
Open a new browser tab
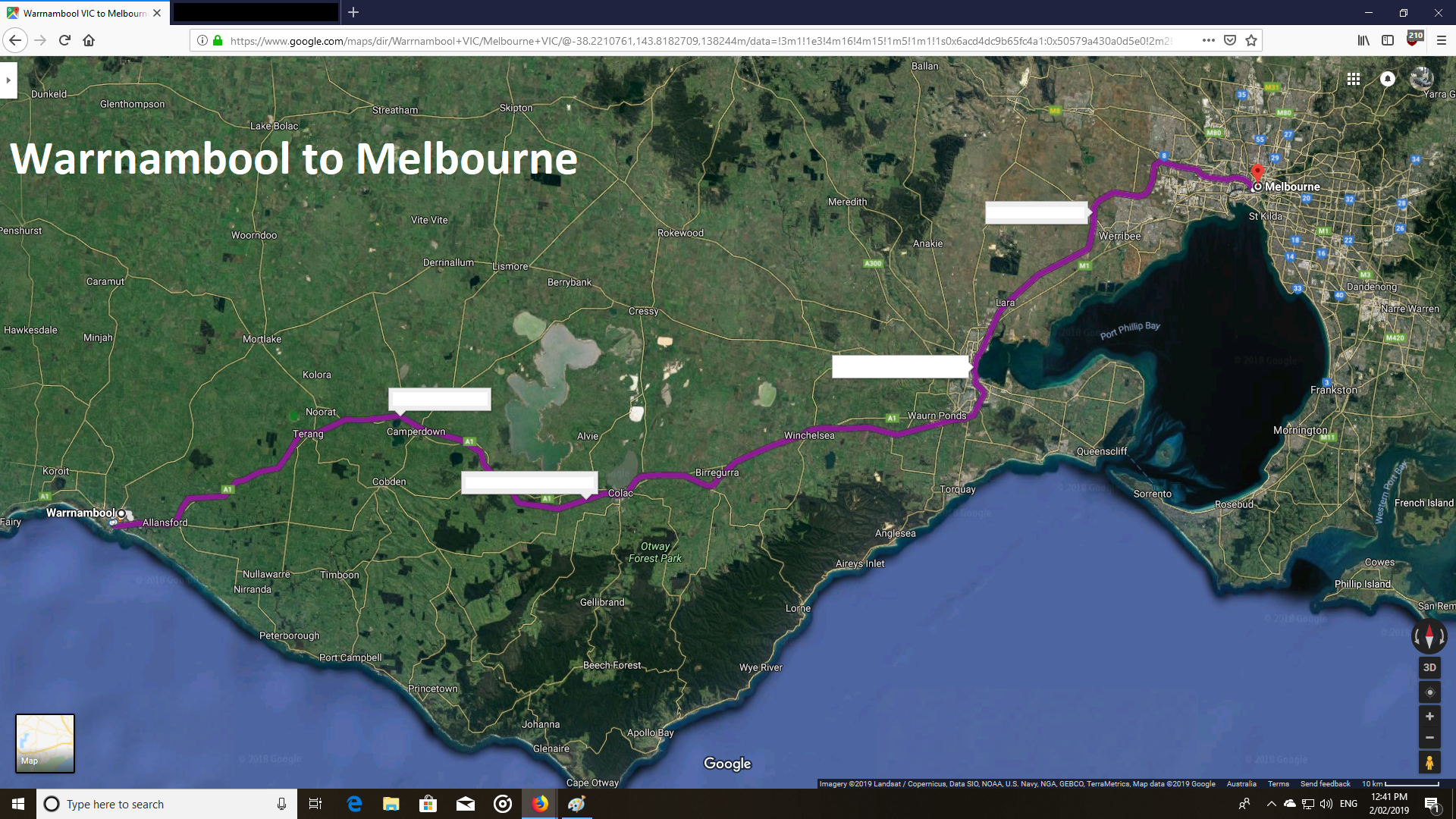pos(353,13)
